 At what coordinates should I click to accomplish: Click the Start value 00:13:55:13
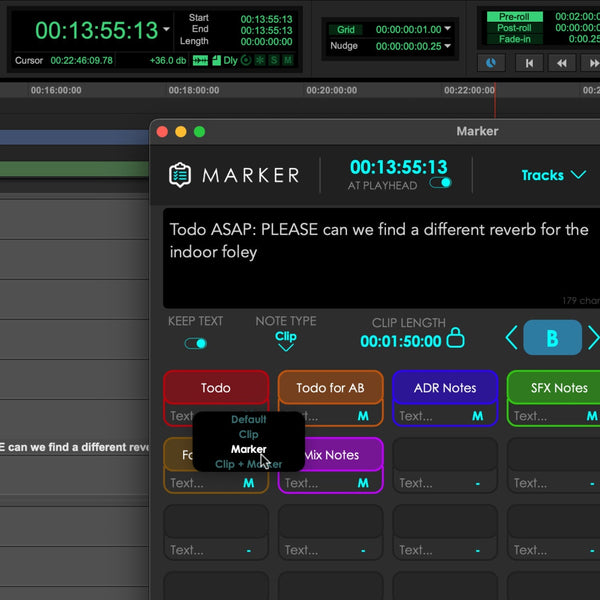(266, 19)
